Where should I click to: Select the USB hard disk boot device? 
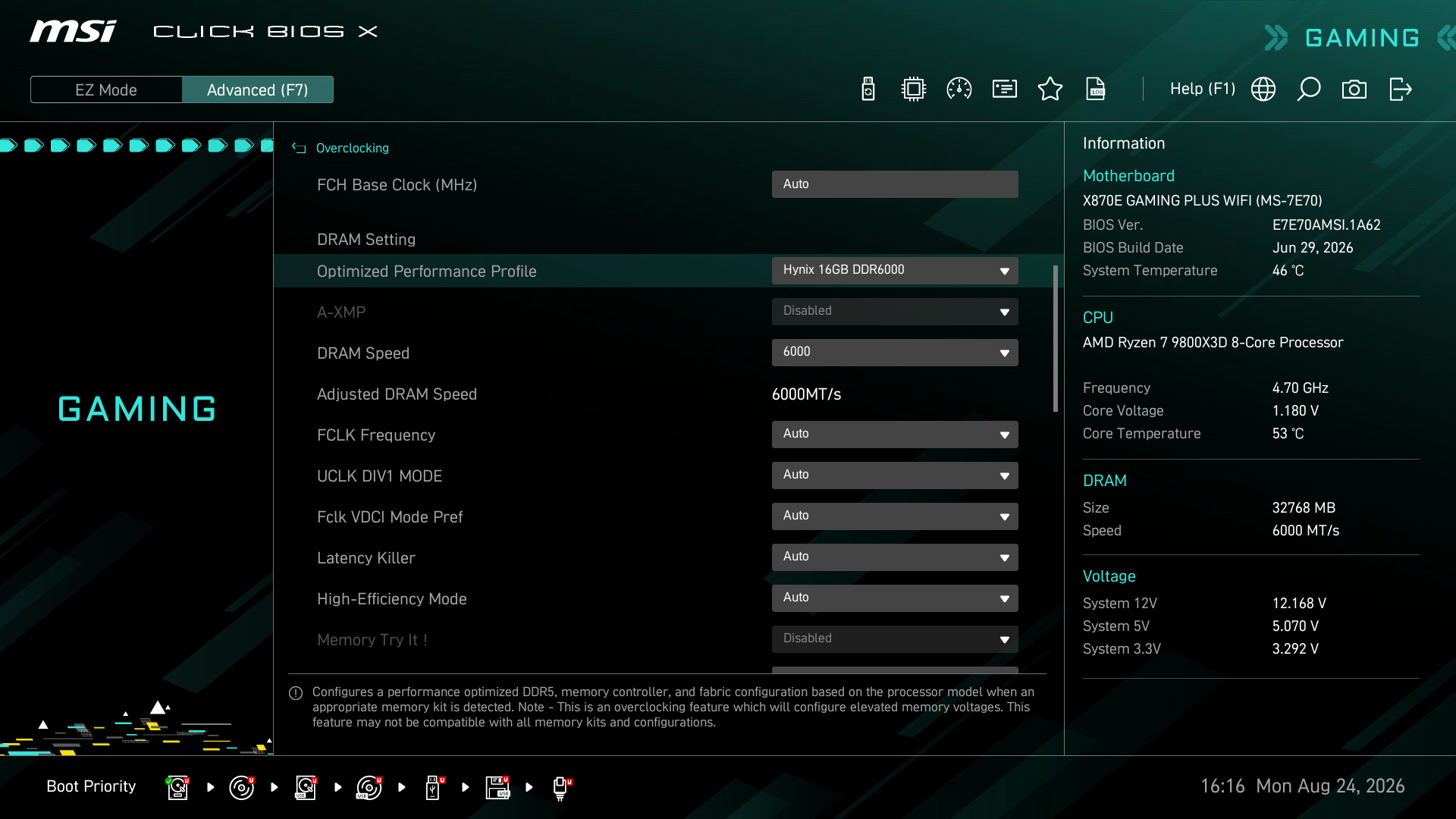(306, 787)
